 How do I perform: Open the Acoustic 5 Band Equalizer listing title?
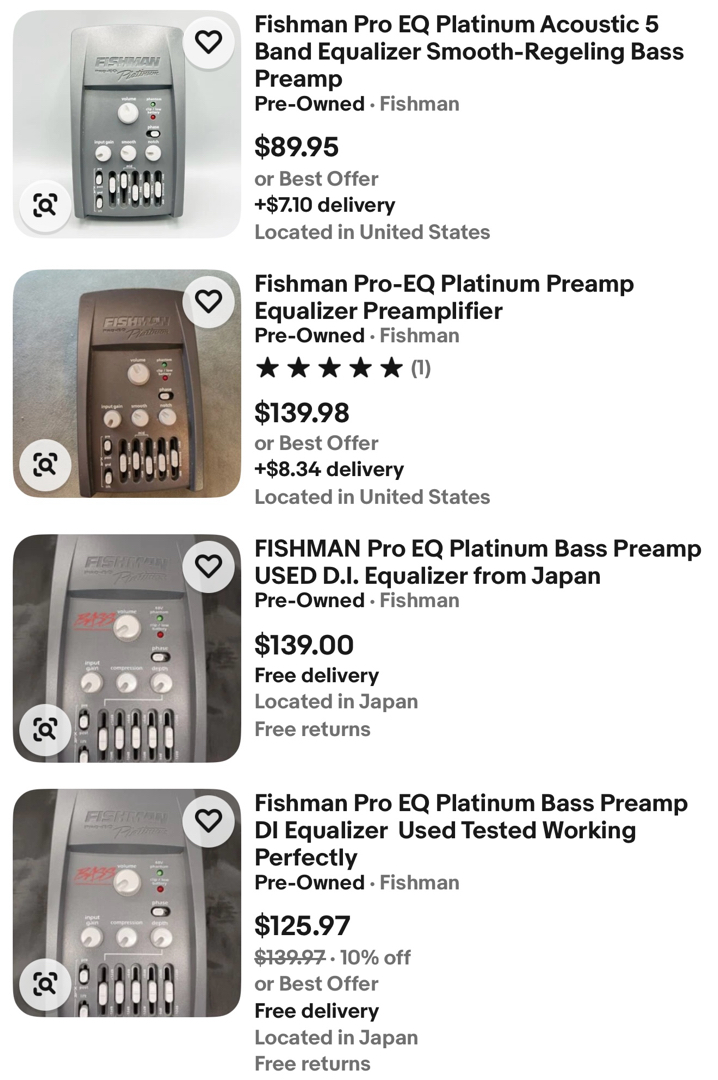coord(469,51)
